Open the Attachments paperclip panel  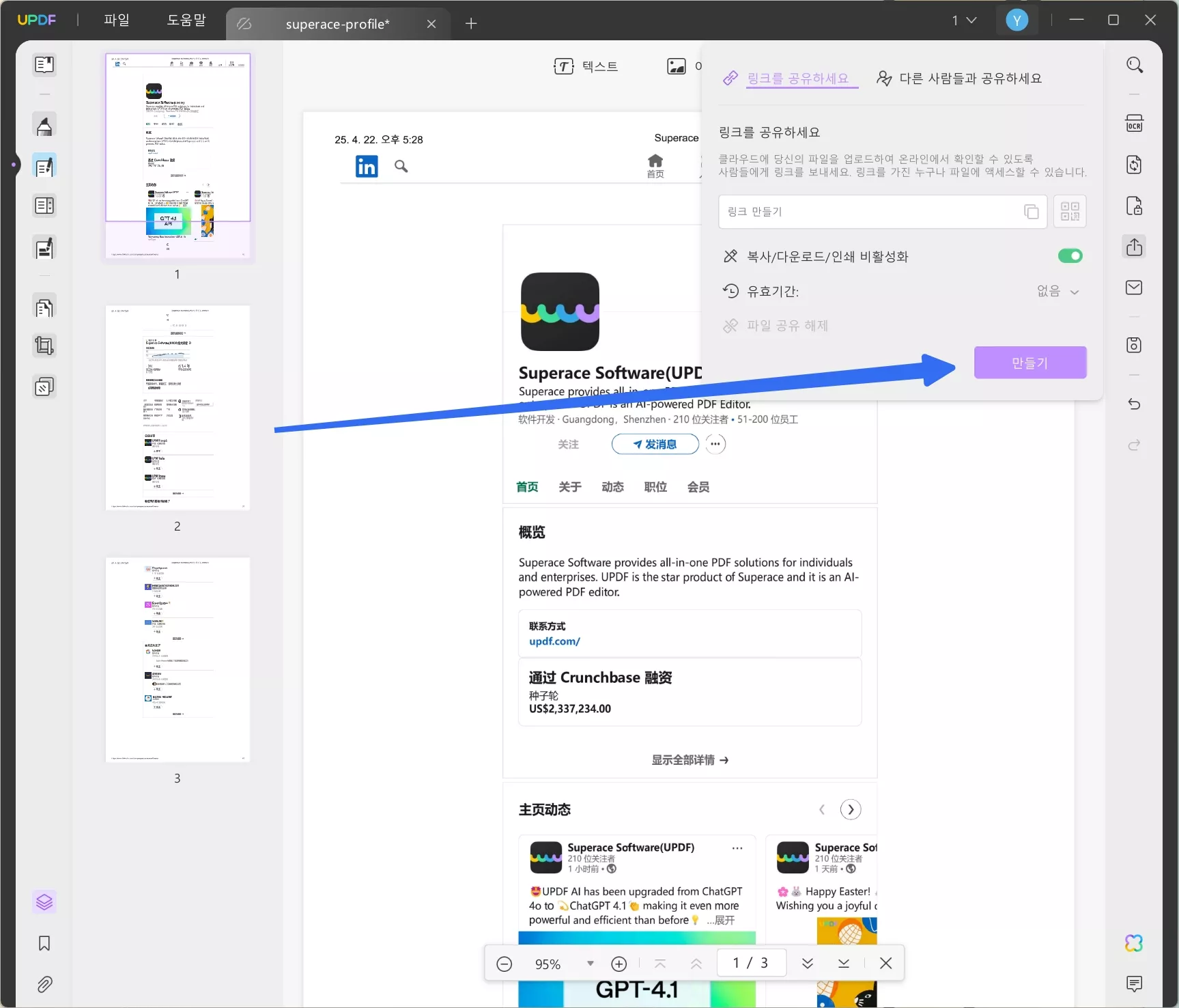pos(44,984)
